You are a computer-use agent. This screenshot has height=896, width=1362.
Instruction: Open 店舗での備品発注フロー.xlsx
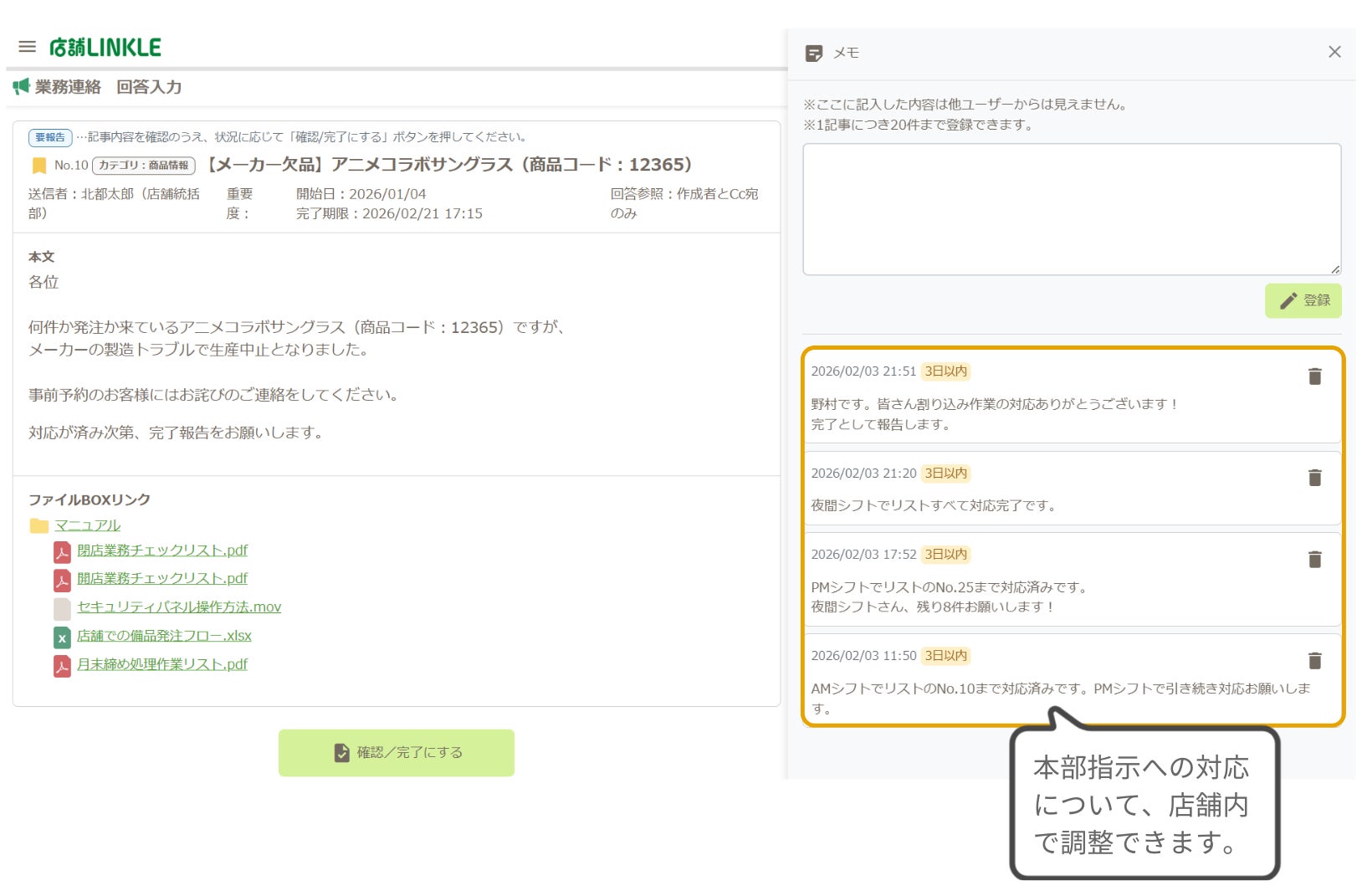tap(164, 635)
